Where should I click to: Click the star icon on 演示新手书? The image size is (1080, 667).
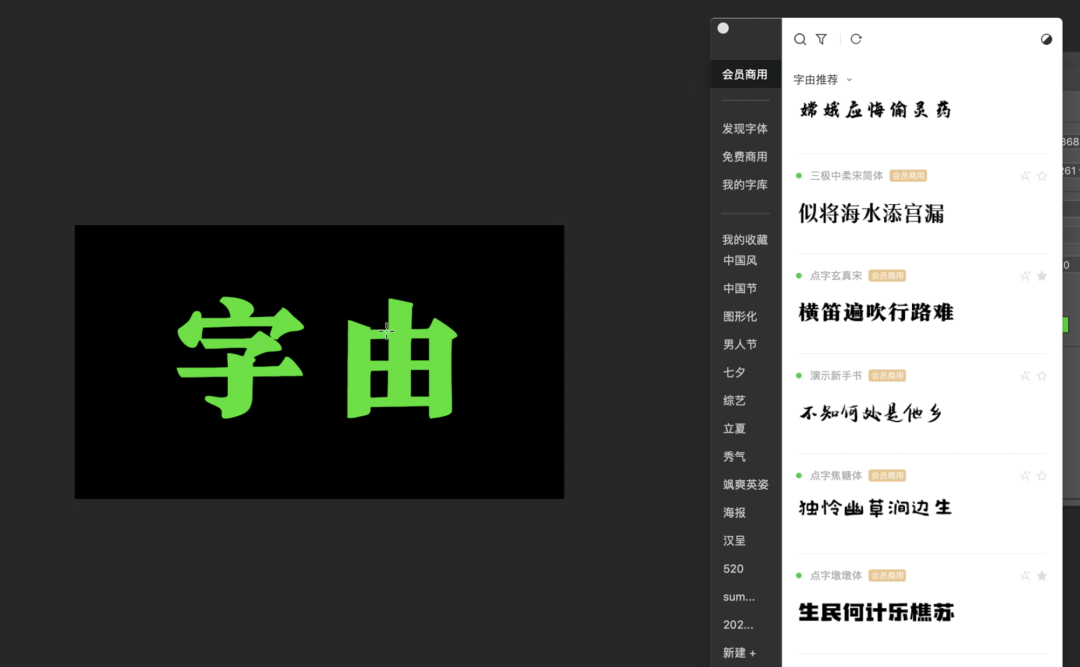(1042, 376)
